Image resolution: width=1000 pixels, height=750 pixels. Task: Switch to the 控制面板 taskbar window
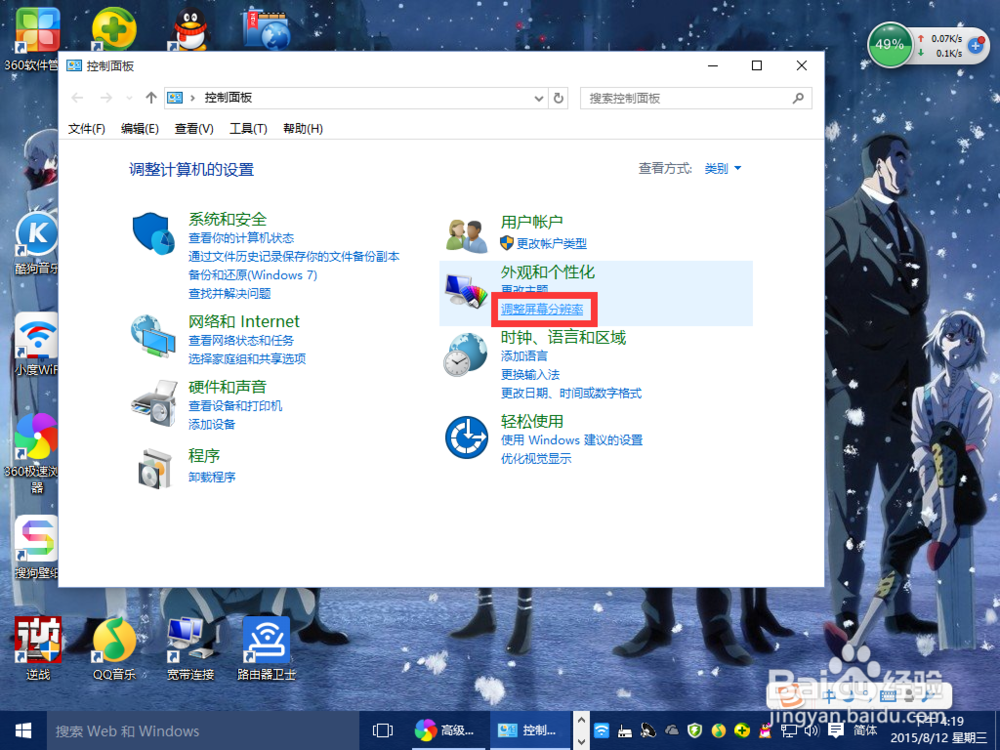click(x=529, y=731)
